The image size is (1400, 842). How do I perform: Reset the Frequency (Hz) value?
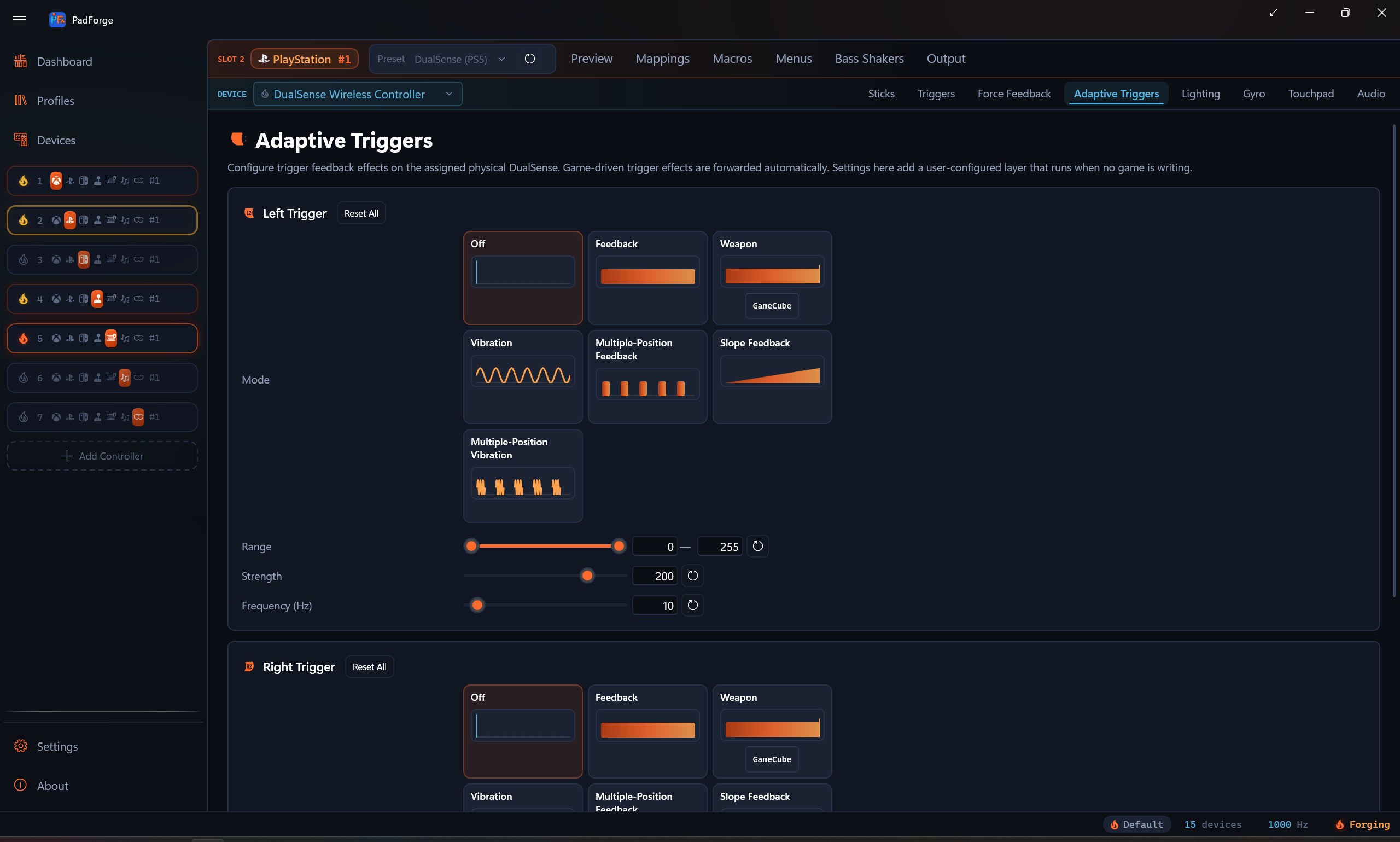tap(692, 605)
